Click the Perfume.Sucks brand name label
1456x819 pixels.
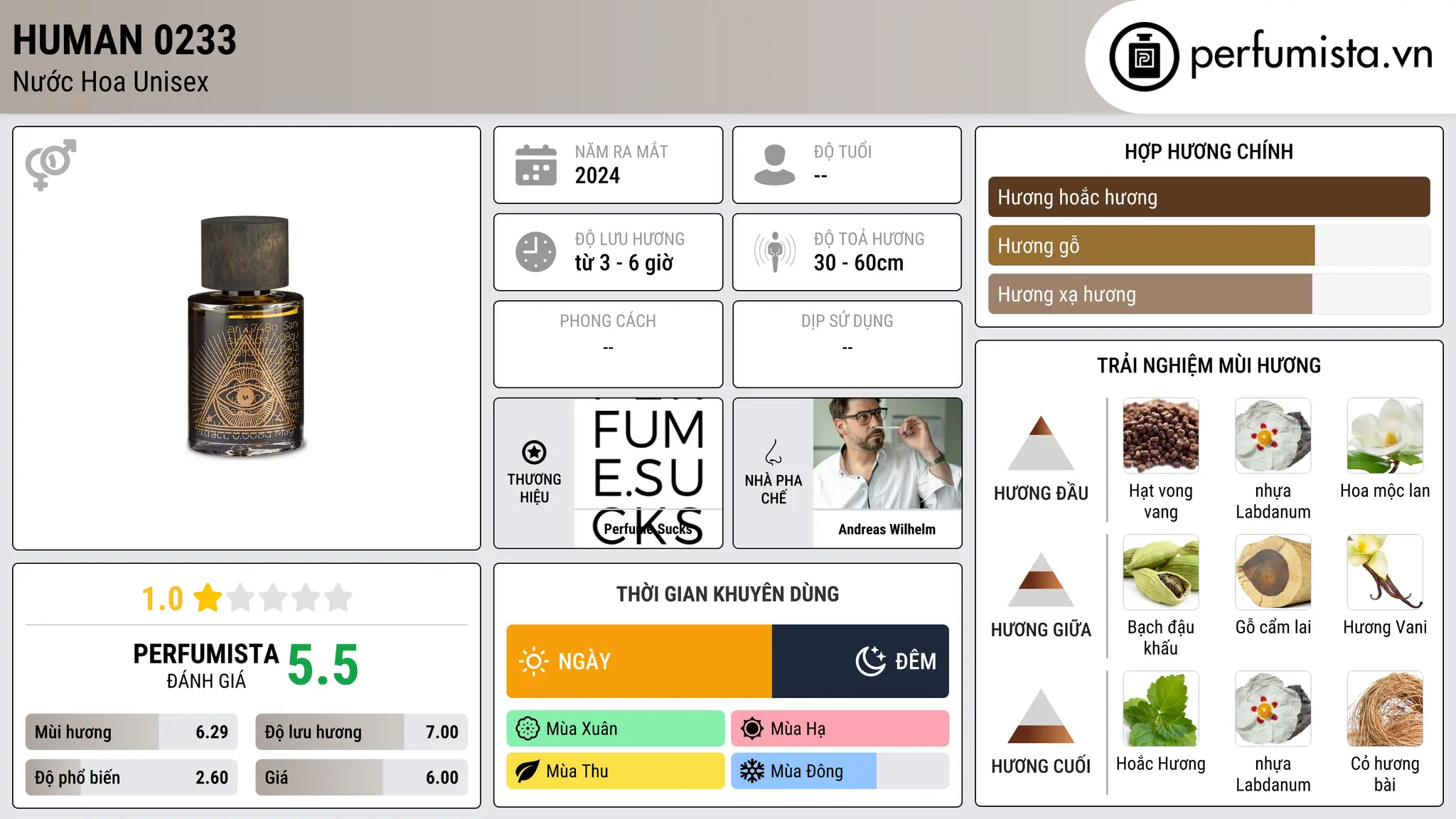coord(648,529)
